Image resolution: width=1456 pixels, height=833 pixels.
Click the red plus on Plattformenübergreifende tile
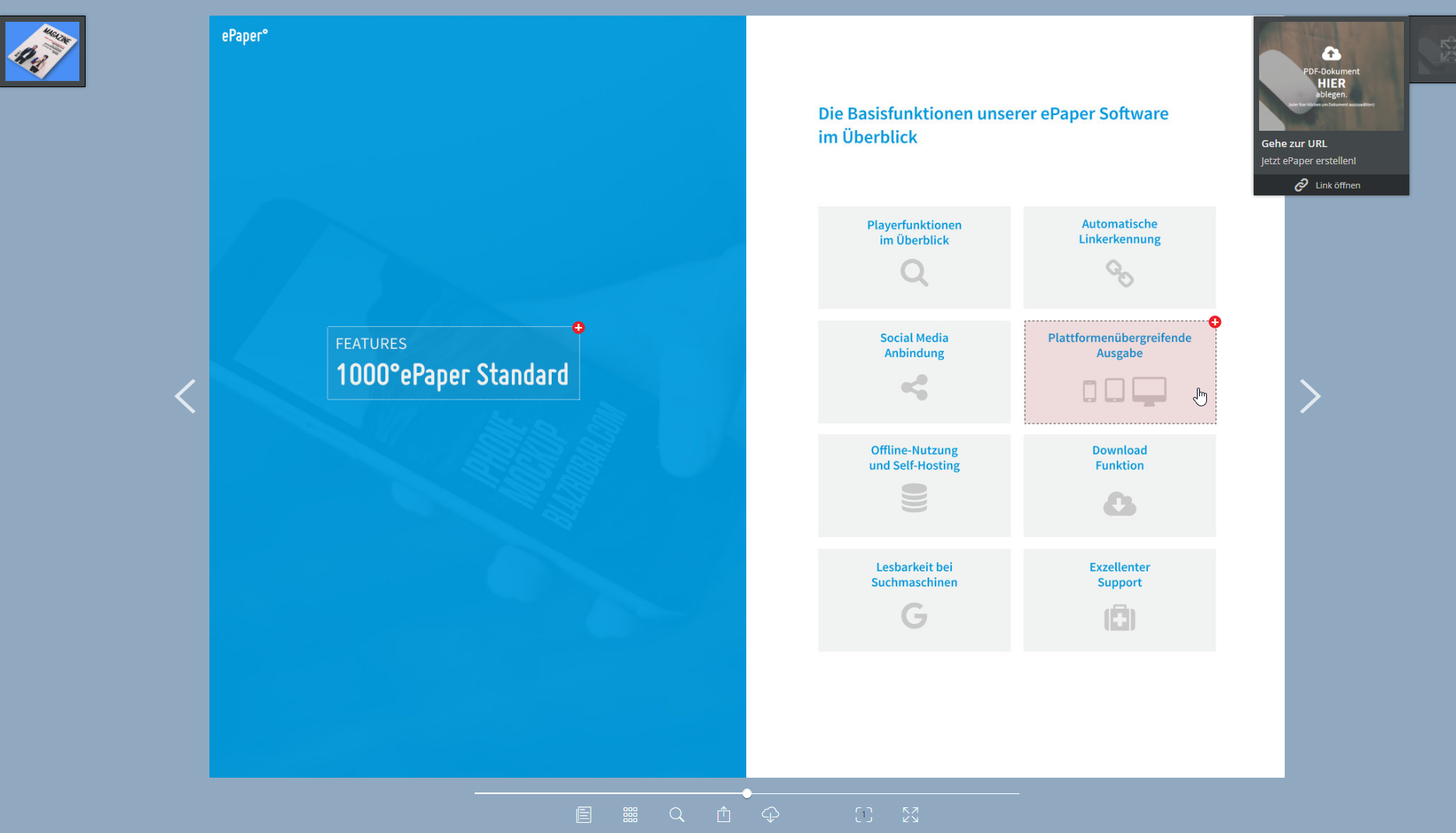click(1215, 322)
